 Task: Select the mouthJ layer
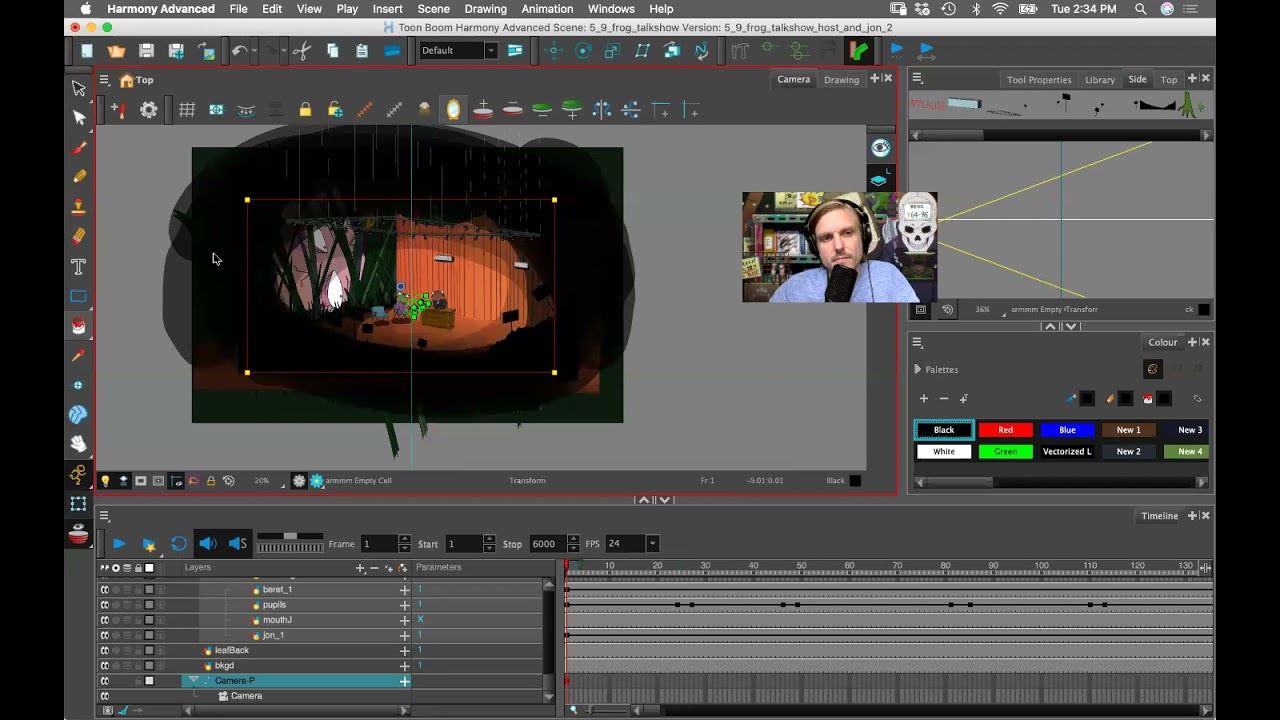pos(277,620)
